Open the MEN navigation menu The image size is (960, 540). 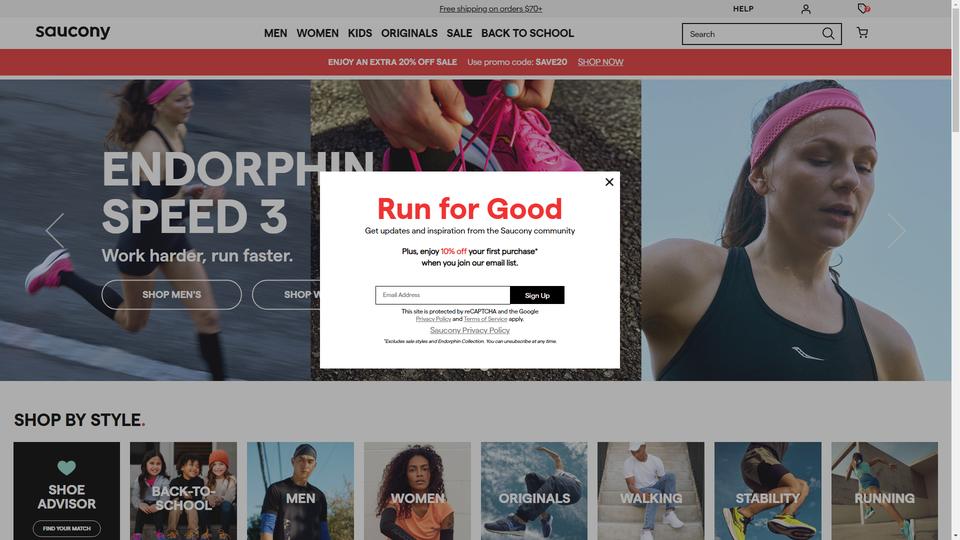point(276,33)
